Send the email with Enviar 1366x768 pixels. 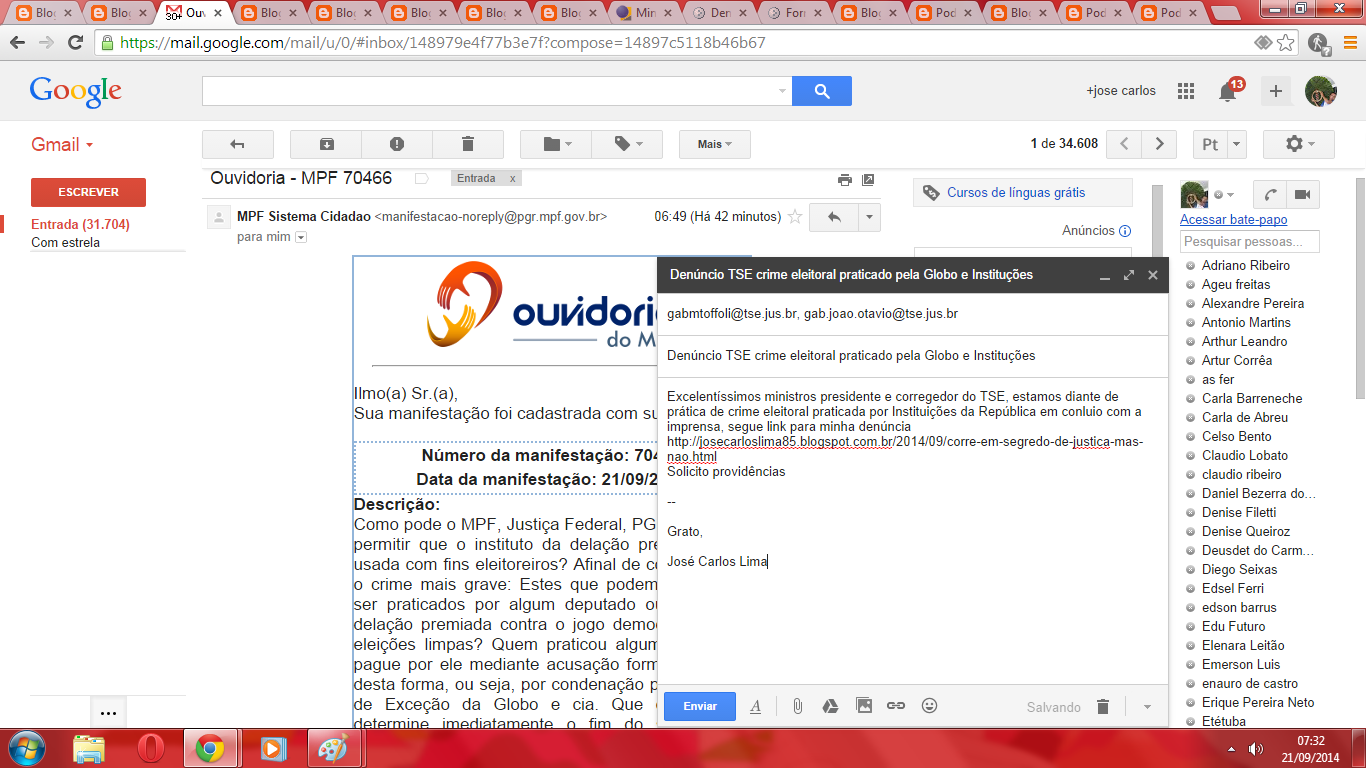700,706
